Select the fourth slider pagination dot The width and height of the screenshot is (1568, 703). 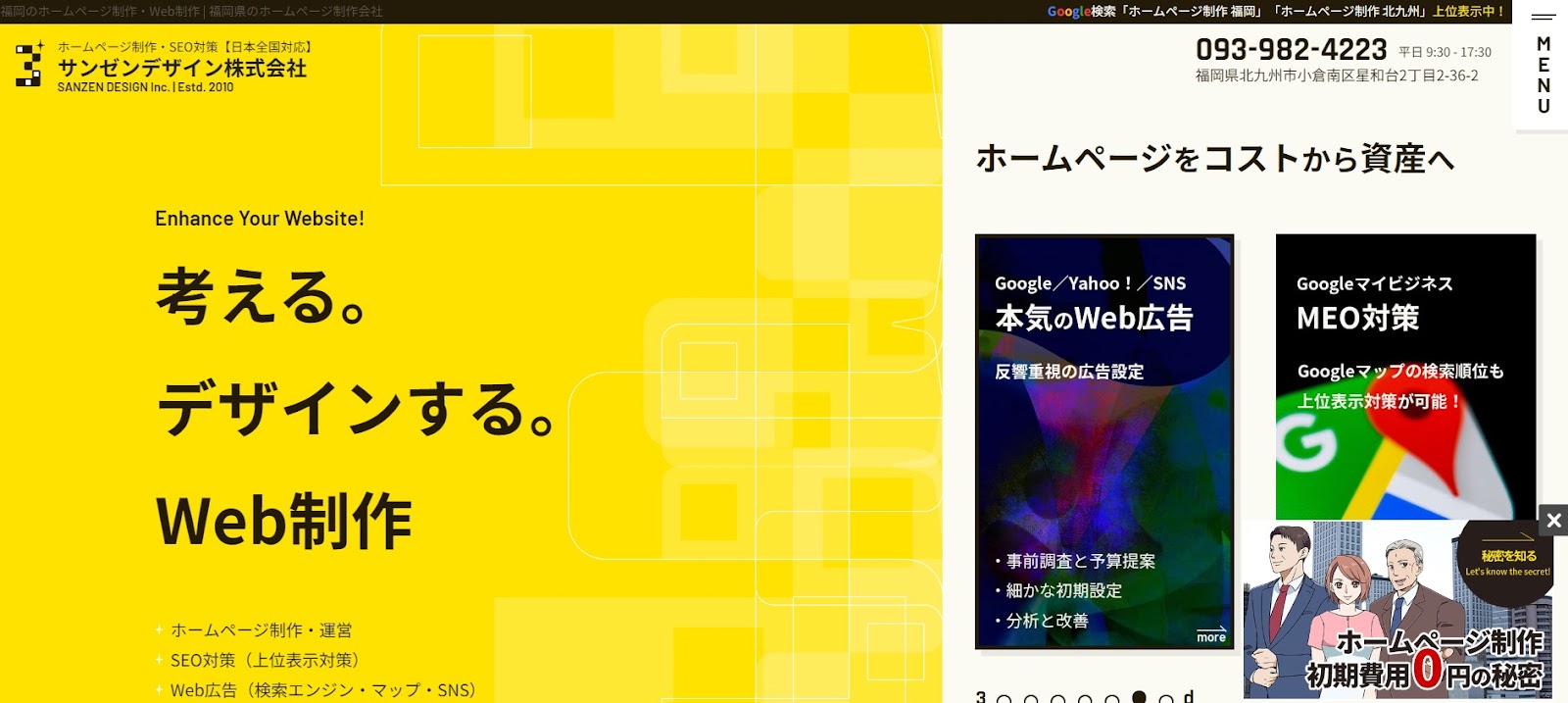tap(1085, 699)
